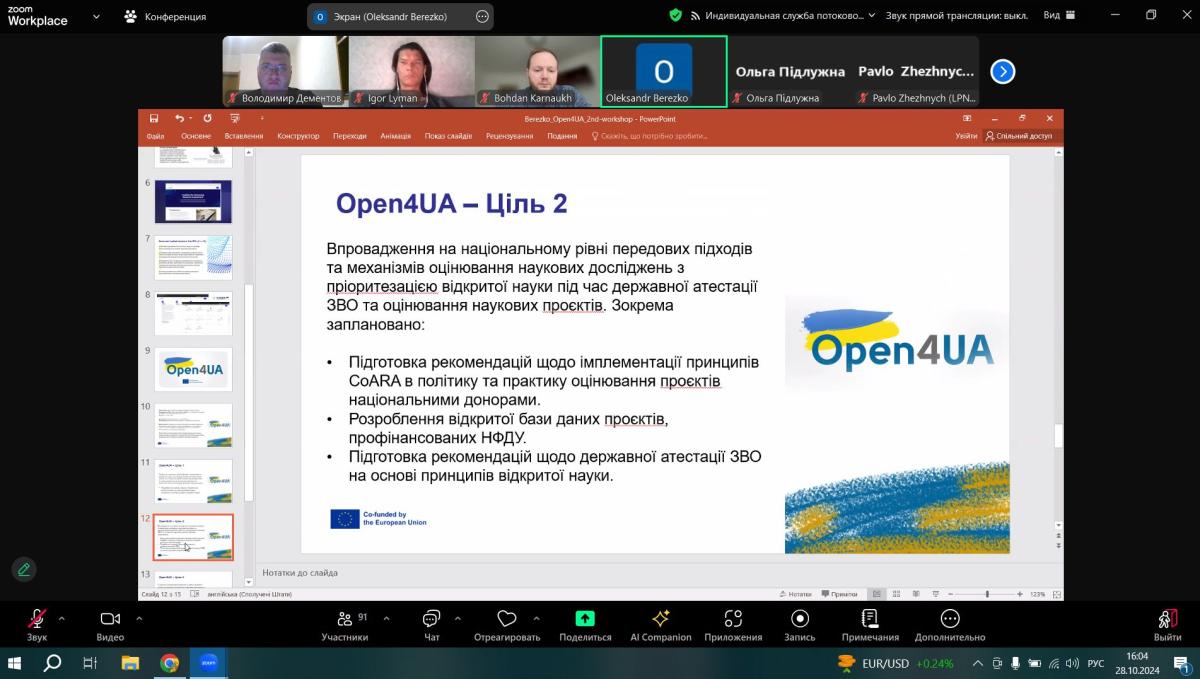Screen dimensions: 1200x679
Task: Show more participants with the blue arrow
Action: pos(1002,71)
